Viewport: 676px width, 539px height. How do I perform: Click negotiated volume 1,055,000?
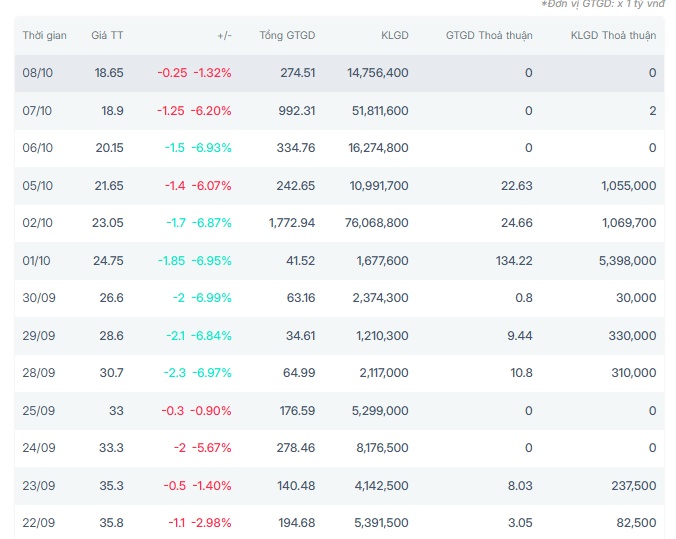629,186
